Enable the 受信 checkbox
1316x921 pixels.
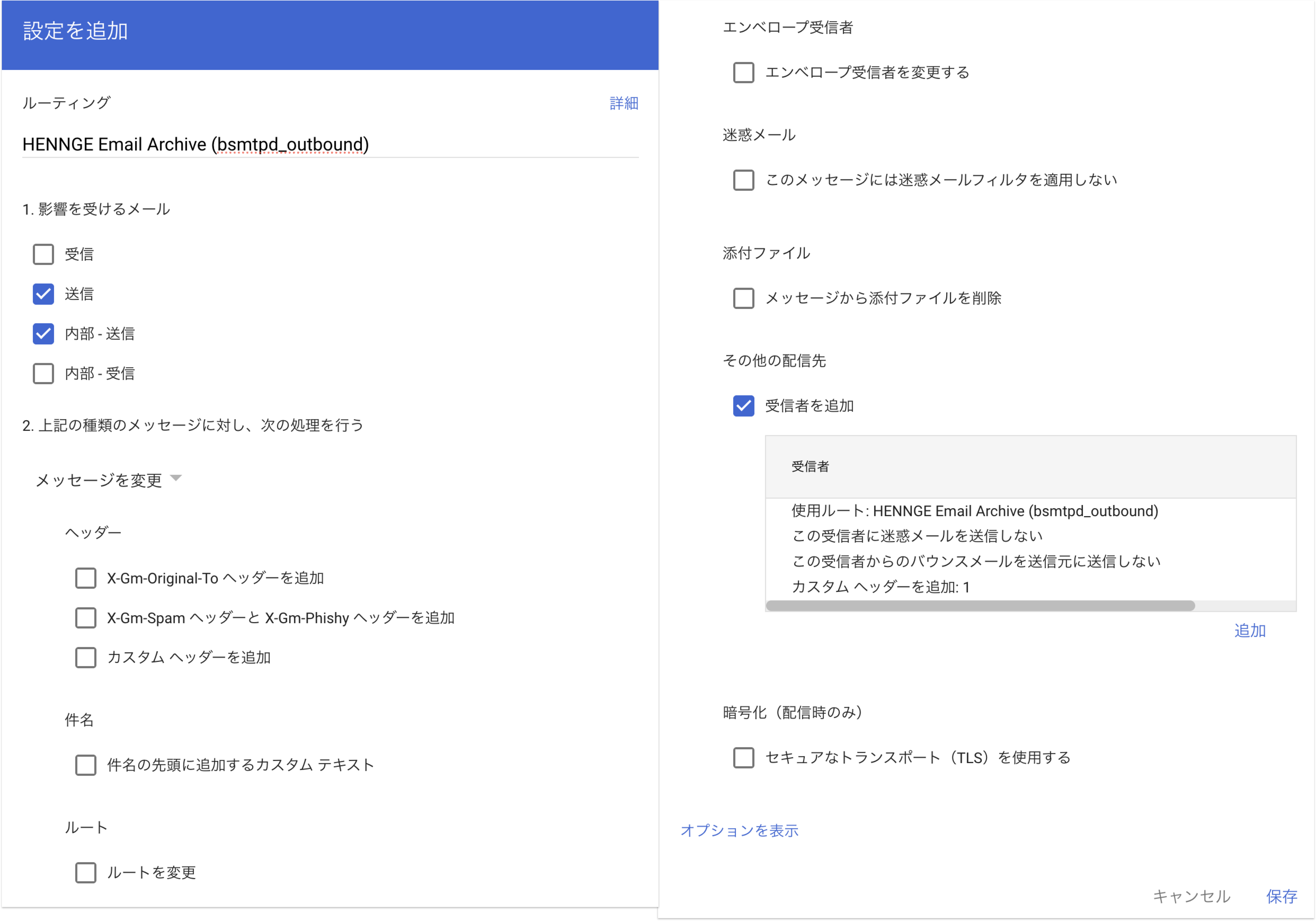[x=43, y=254]
